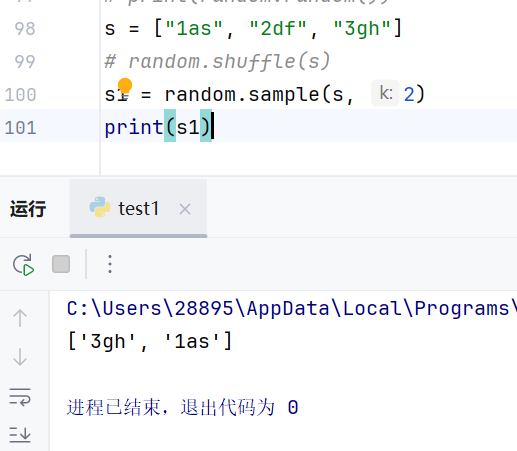Click the "3gh" string in line 98
517x451 pixels.
pyautogui.click(x=362, y=28)
